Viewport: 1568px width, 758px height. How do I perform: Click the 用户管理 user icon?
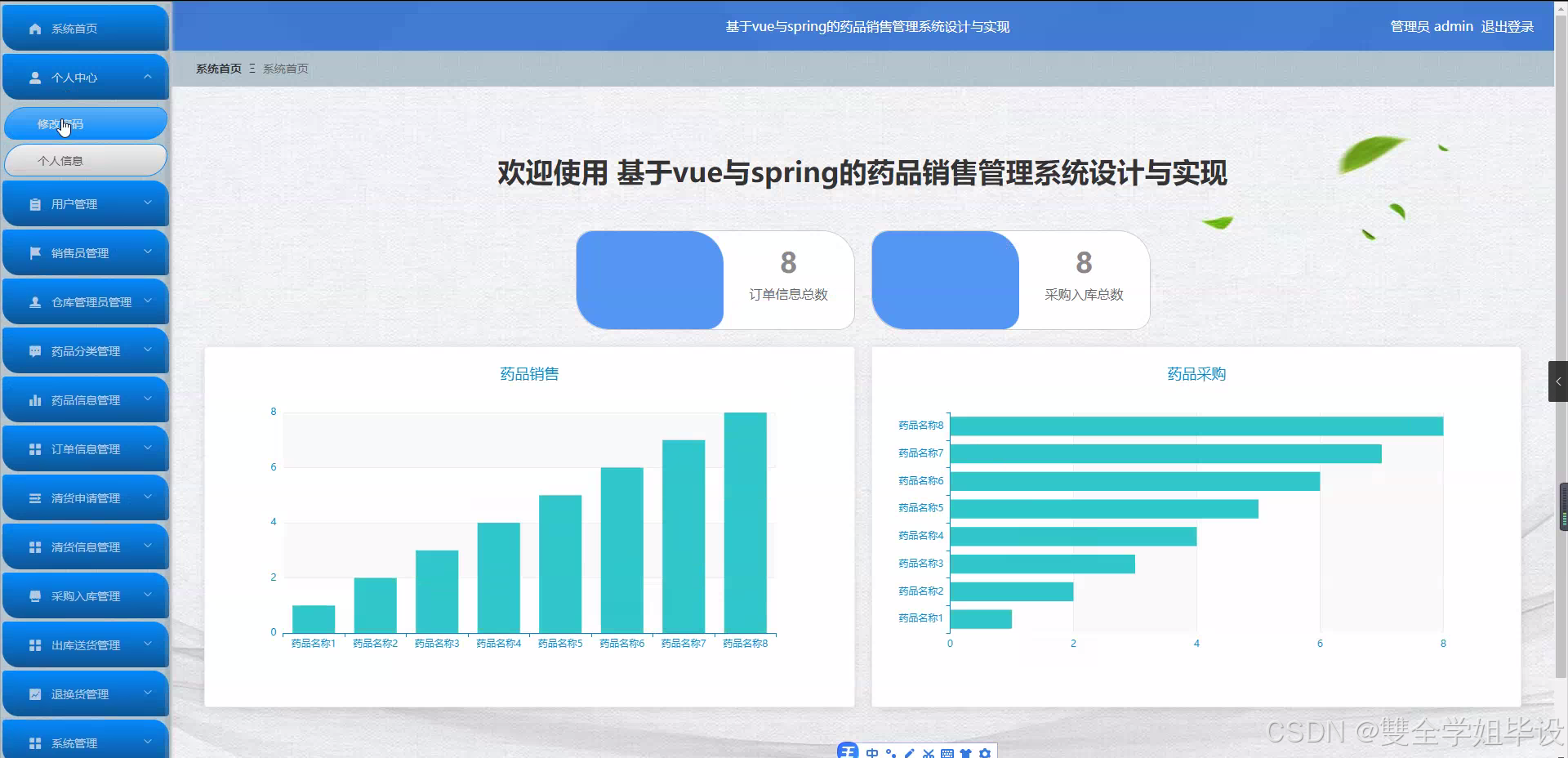(x=34, y=203)
